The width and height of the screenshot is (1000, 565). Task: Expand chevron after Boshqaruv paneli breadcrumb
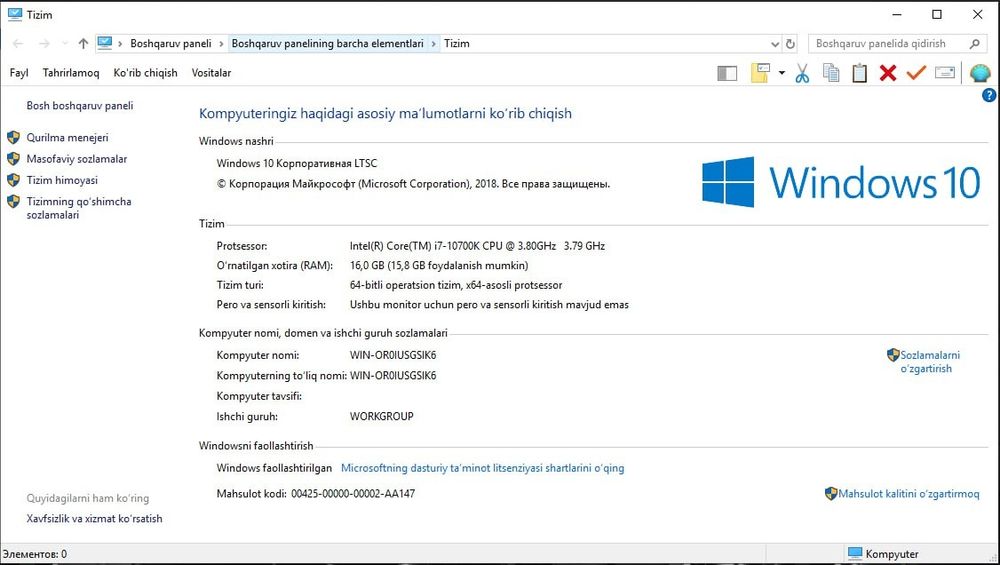pyautogui.click(x=221, y=44)
